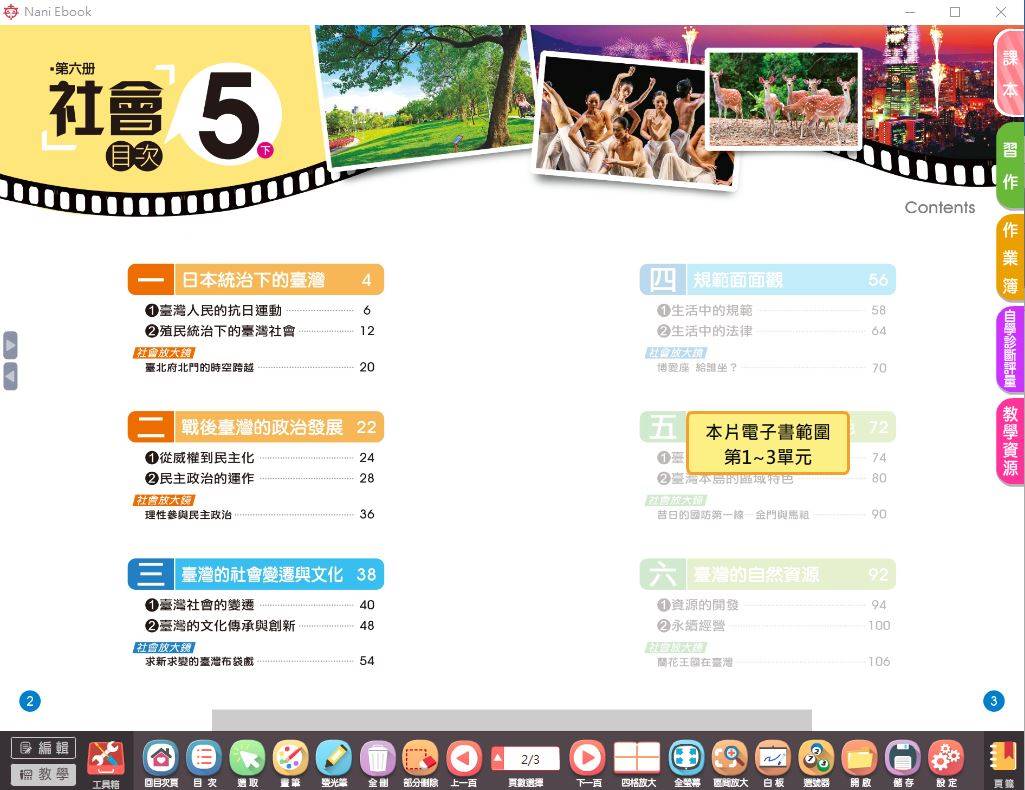Click the 儲存 save floppy icon
1025x790 pixels.
pos(903,761)
